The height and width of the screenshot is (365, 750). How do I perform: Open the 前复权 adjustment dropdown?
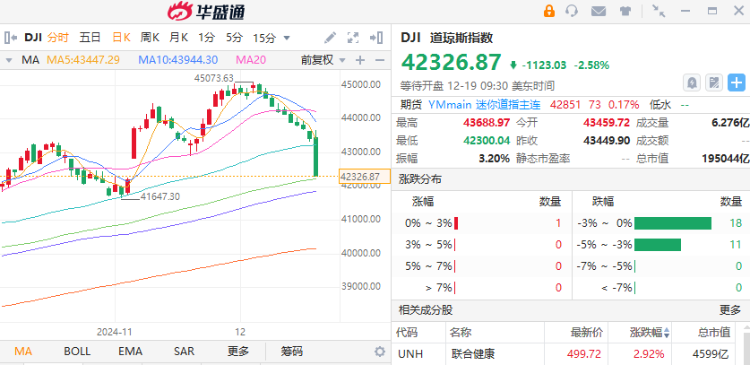pos(323,60)
